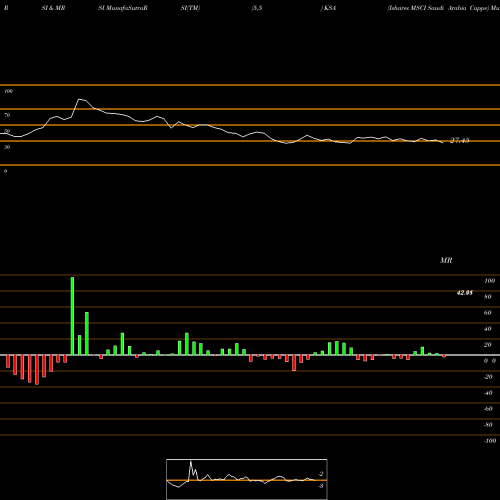Click the RSI axis label 0
Screen dimensions: 500x500
pos(6,171)
